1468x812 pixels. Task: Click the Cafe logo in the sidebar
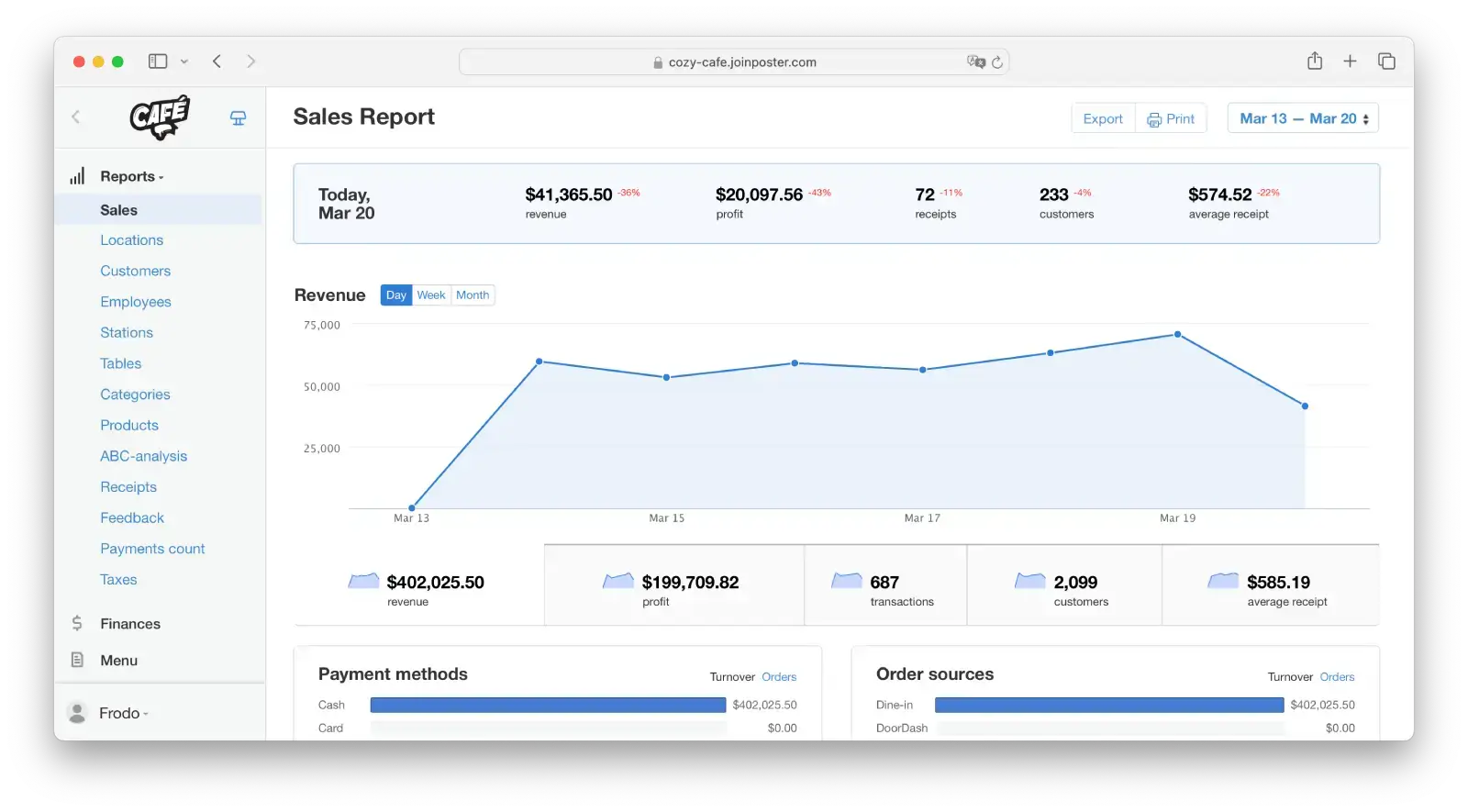[160, 117]
